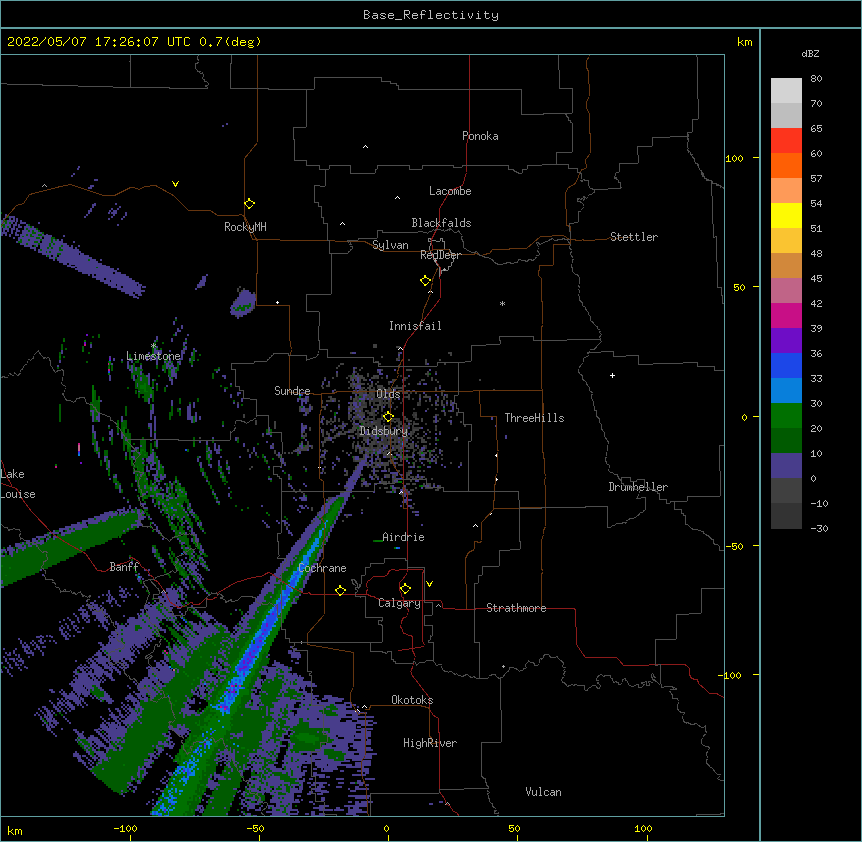Viewport: 862px width, 842px height.
Task: Click the RedDeer city label
Action: [x=440, y=255]
